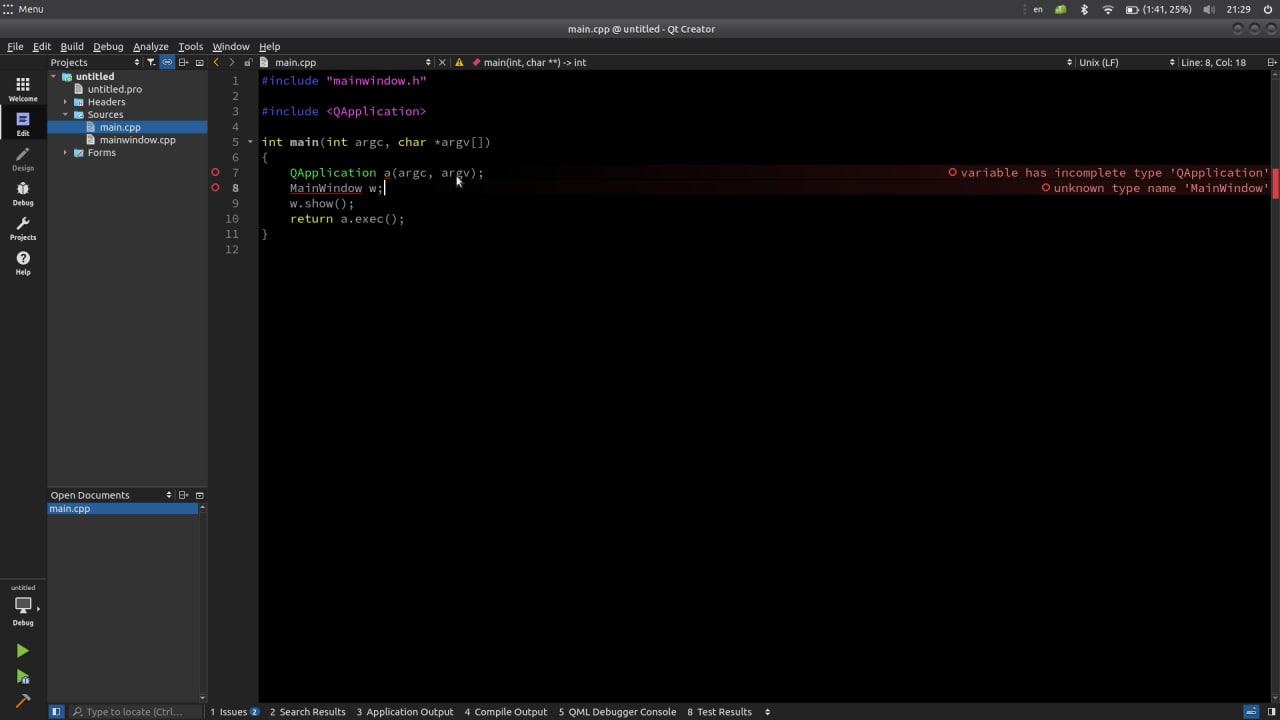Click the breakpoint marker on line 7
Screen dimensions: 1280x720
pos(215,173)
